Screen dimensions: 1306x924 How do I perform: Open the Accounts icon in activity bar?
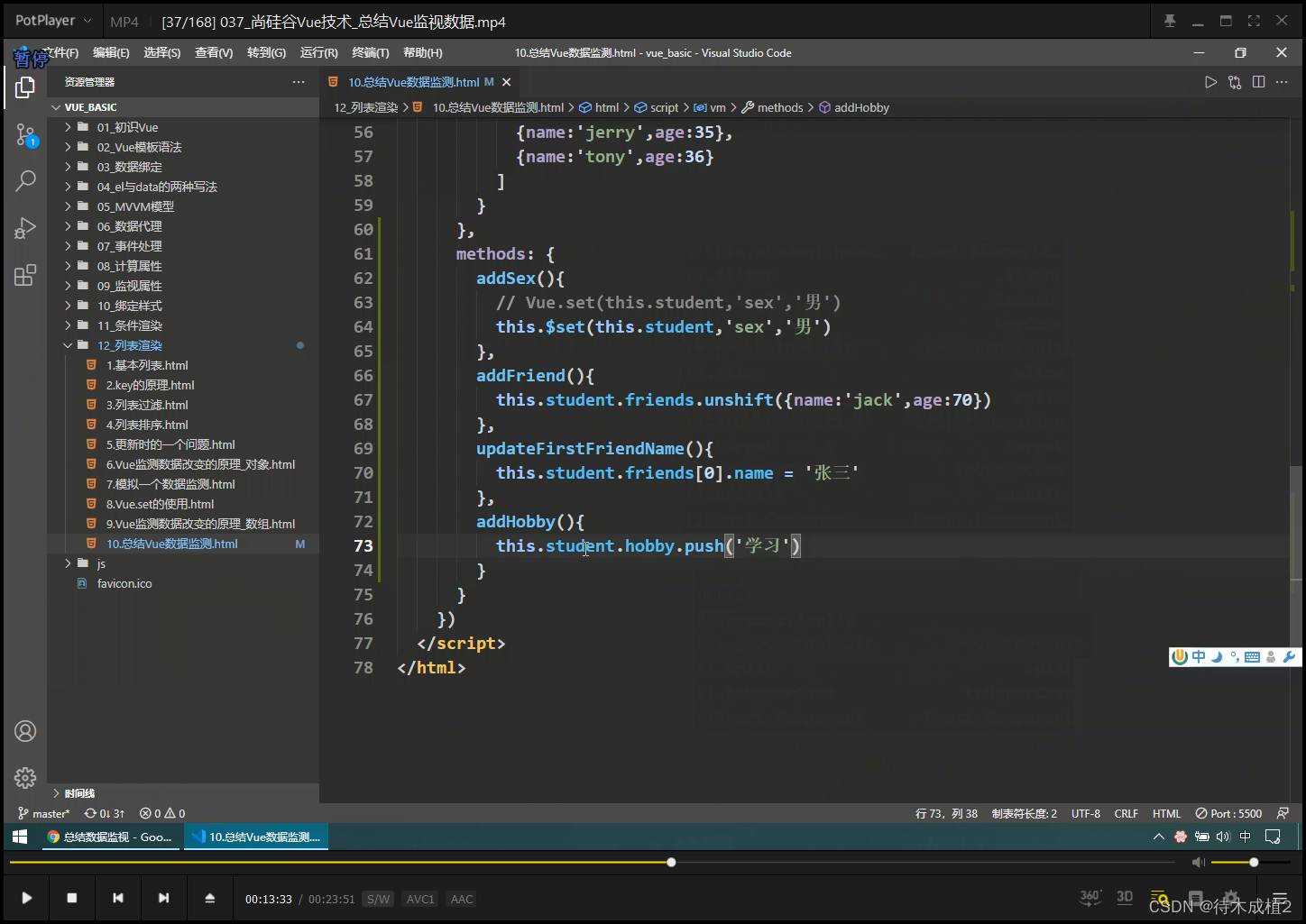(x=25, y=731)
